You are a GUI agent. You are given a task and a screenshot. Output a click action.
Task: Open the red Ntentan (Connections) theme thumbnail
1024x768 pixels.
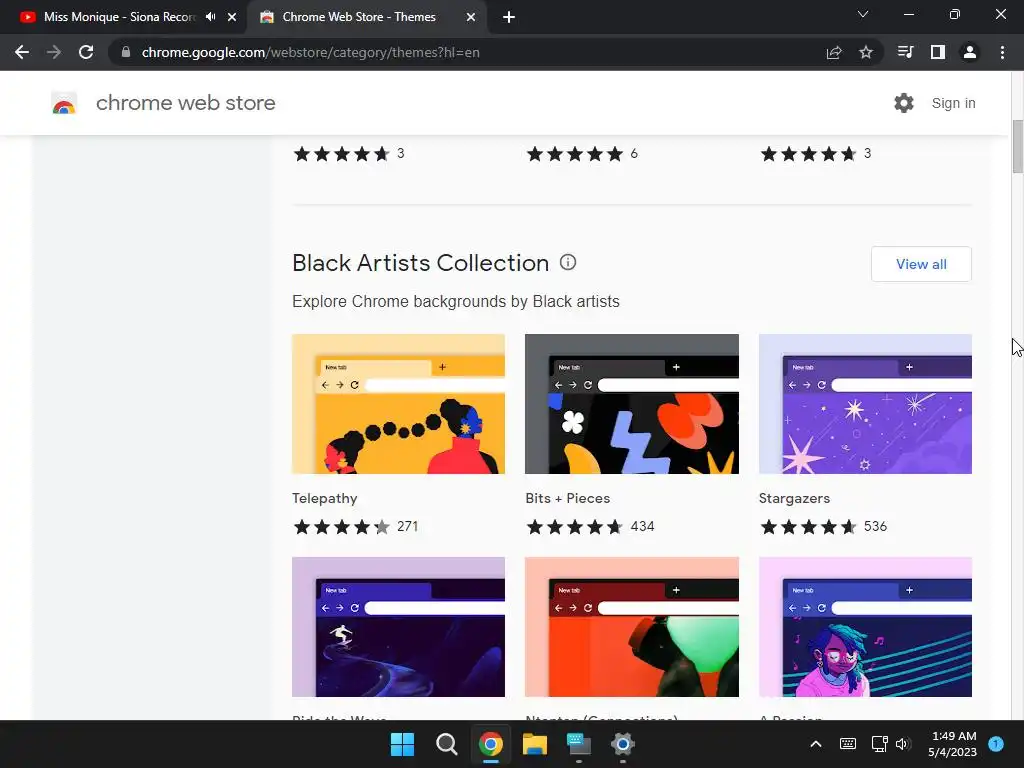point(632,627)
